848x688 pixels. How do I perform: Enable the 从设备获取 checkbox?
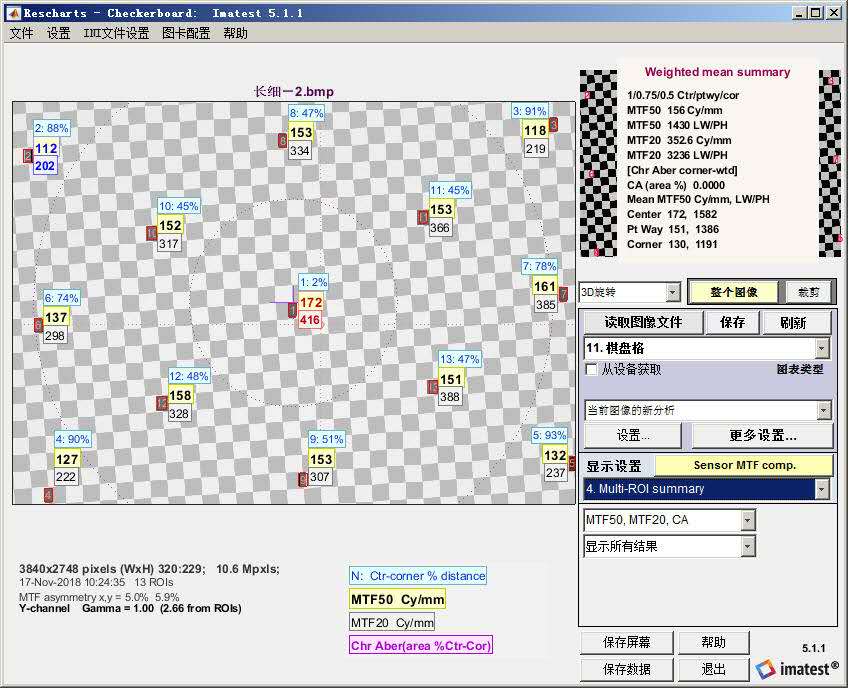coord(592,369)
